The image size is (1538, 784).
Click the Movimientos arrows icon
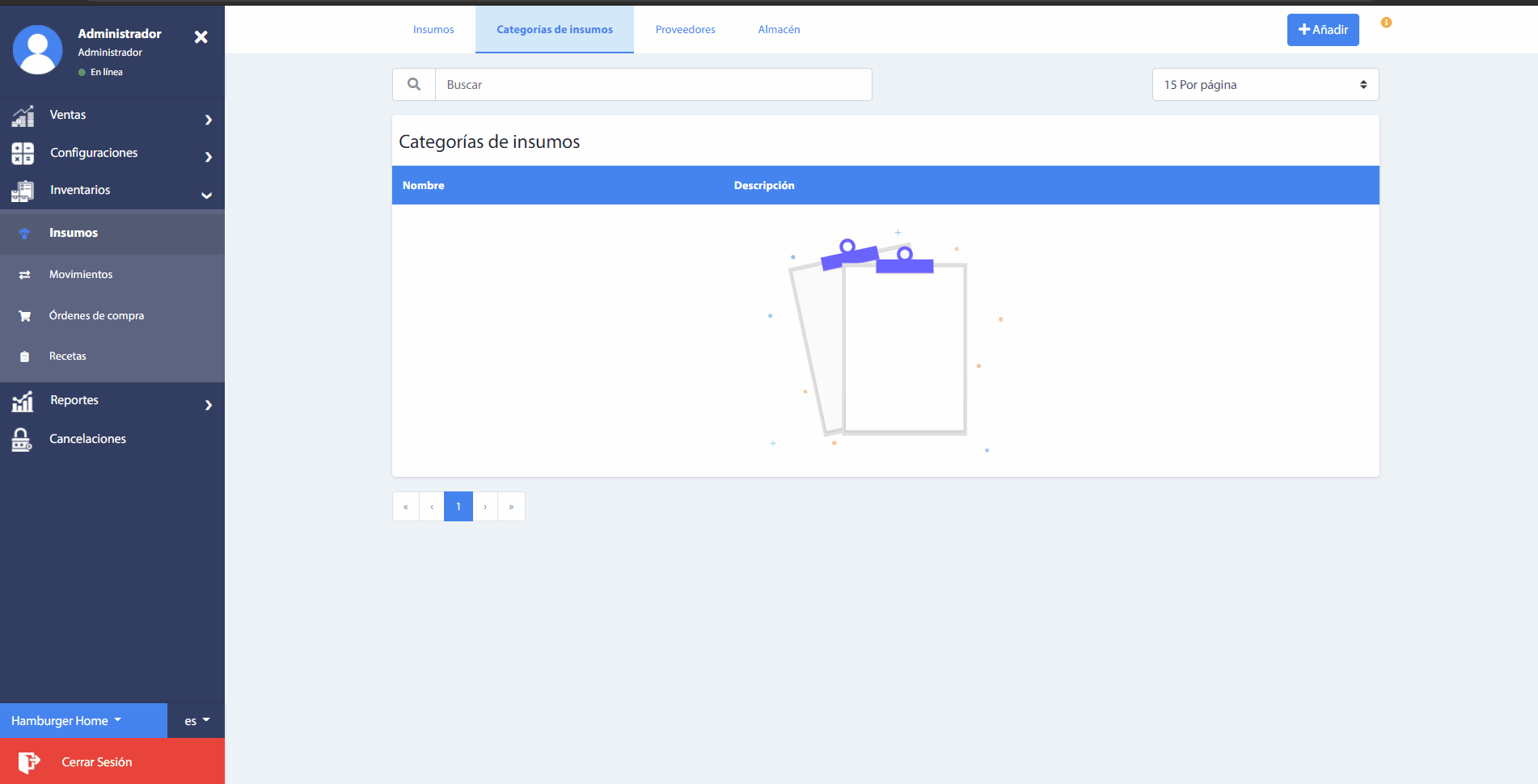[25, 275]
